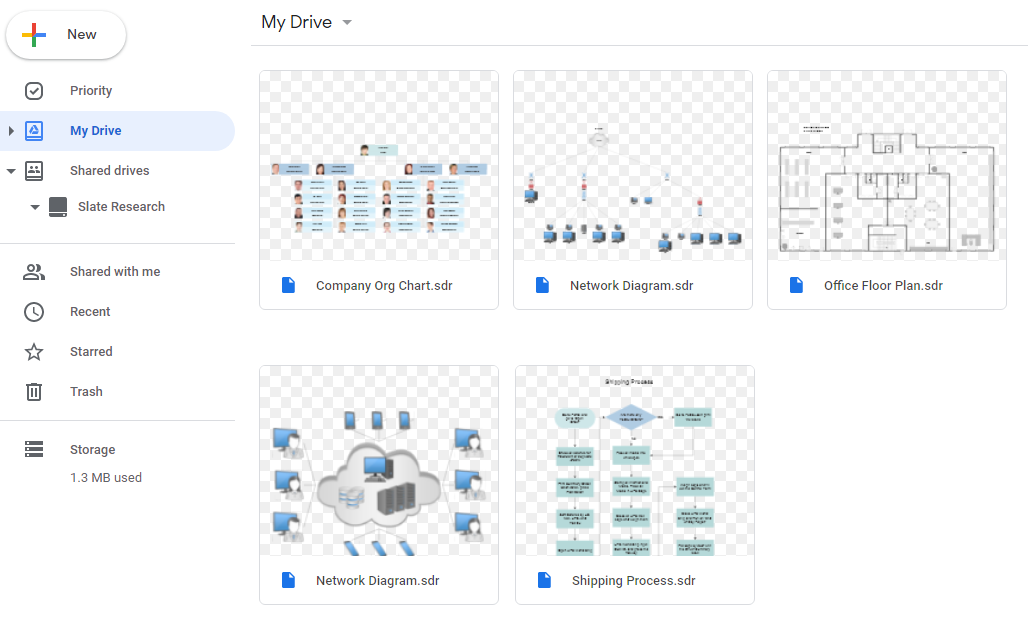Open the Shipping Process thumbnail preview
1028x638 pixels.
click(634, 460)
